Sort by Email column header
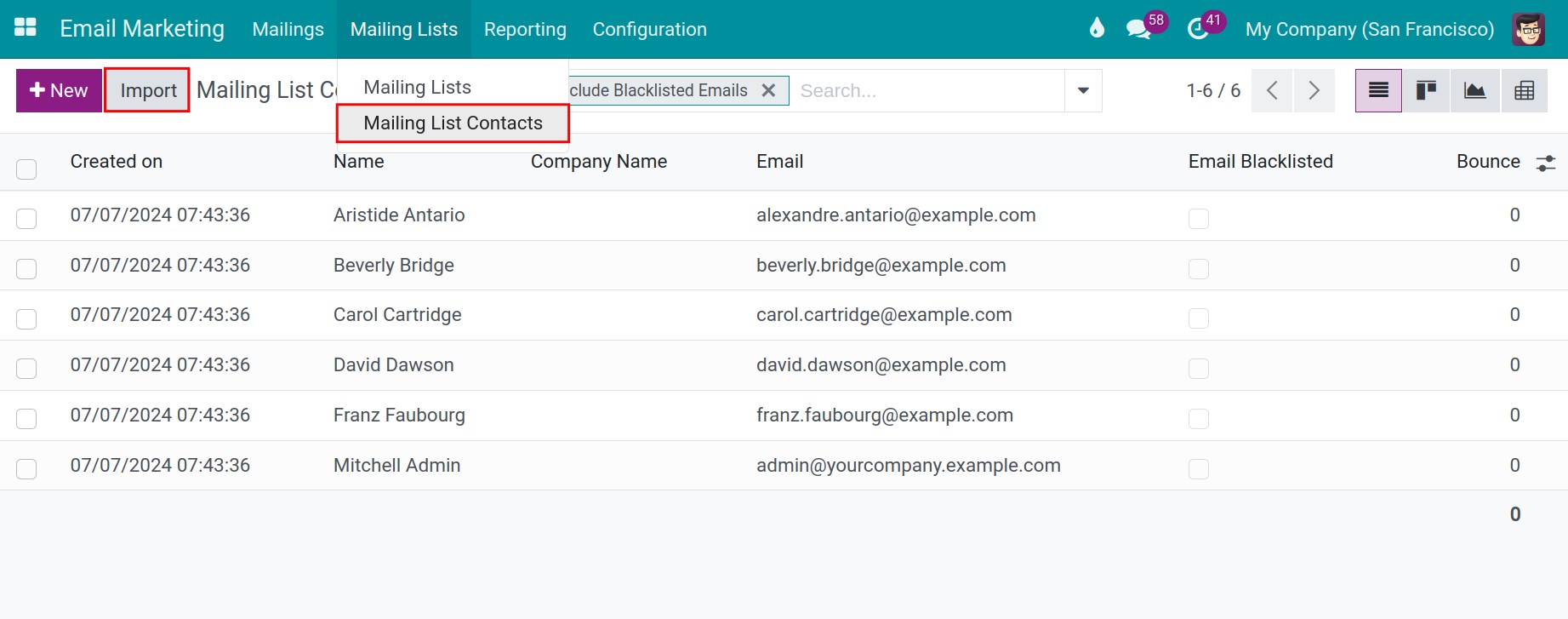 [x=780, y=161]
